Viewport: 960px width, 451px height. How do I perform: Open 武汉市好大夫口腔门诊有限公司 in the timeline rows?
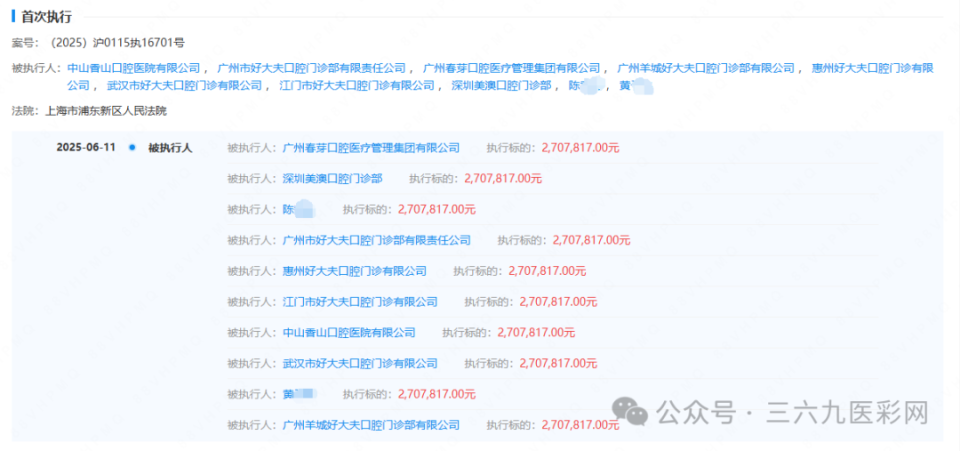[360, 363]
